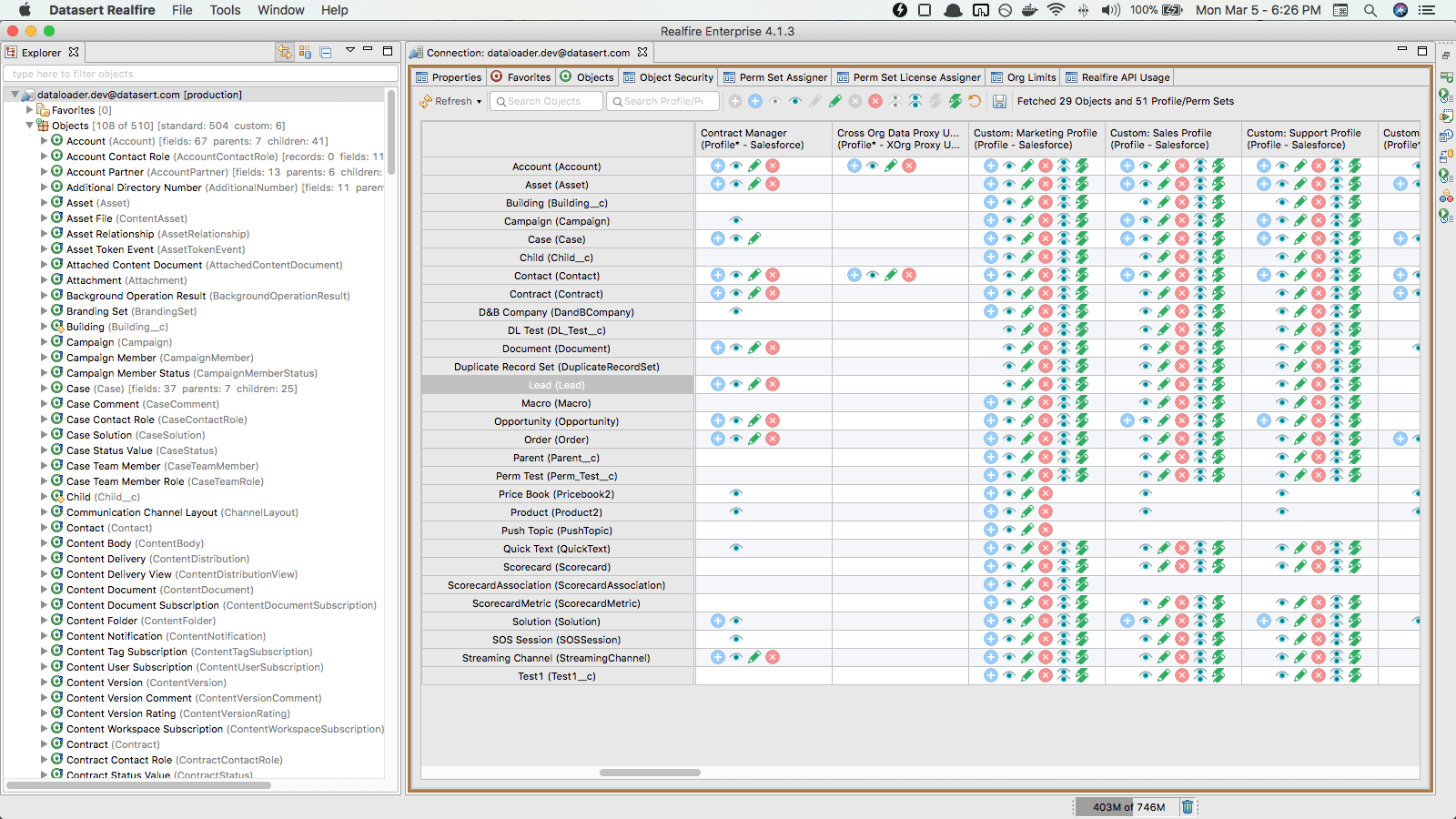The height and width of the screenshot is (819, 1456).
Task: Click the Search Objects field
Action: pos(546,101)
